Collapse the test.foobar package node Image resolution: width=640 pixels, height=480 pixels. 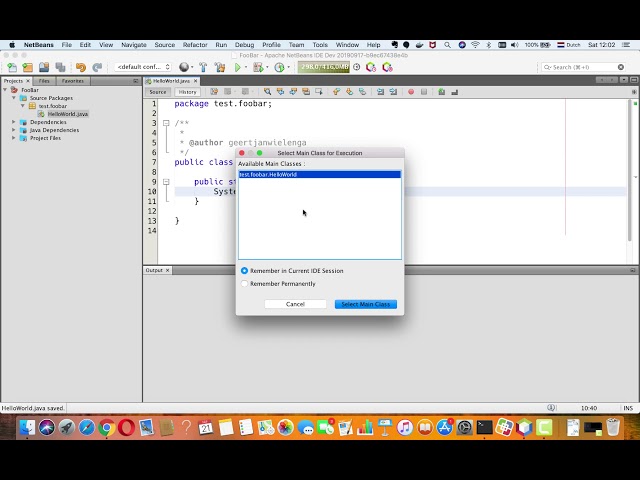23,106
